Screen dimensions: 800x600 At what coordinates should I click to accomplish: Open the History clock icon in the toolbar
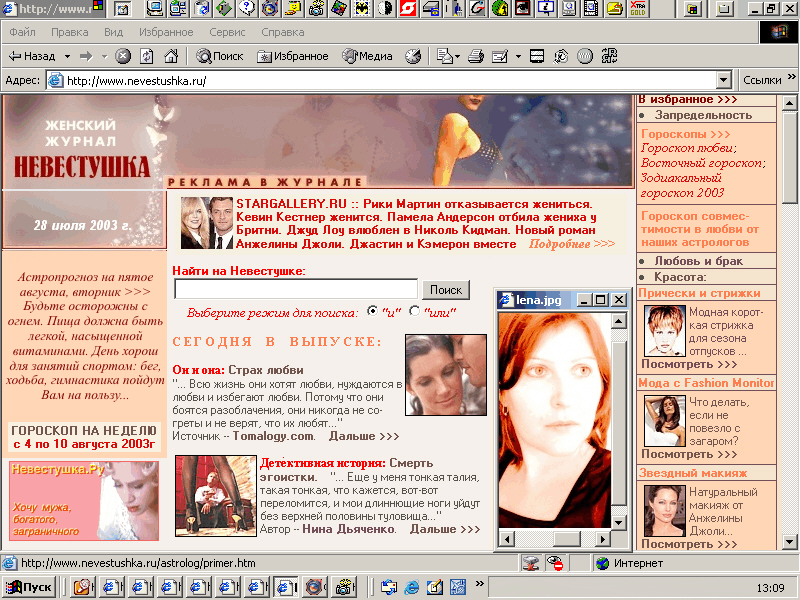413,56
